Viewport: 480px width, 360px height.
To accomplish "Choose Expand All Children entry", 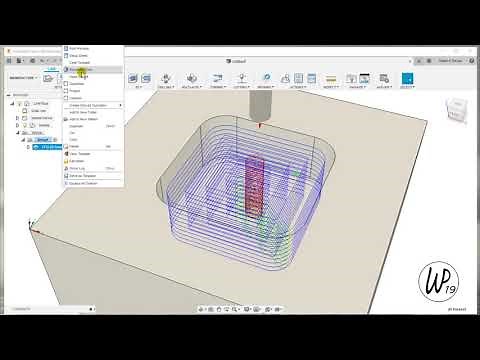I will pos(93,184).
